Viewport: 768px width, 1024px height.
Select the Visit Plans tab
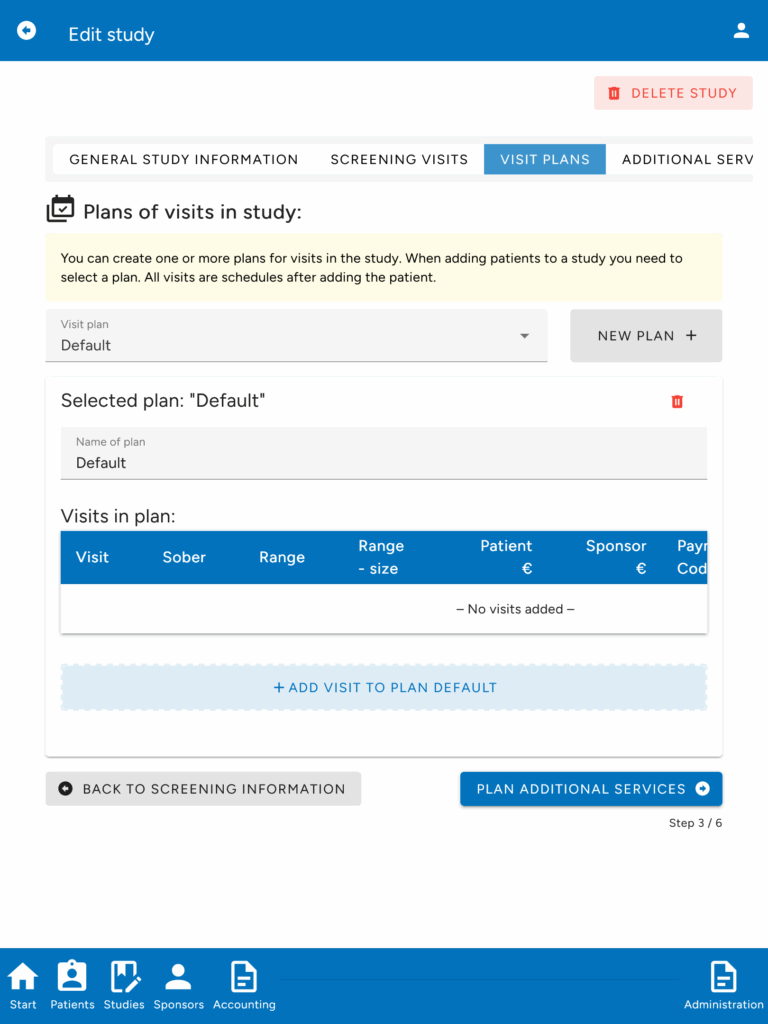pyautogui.click(x=545, y=159)
